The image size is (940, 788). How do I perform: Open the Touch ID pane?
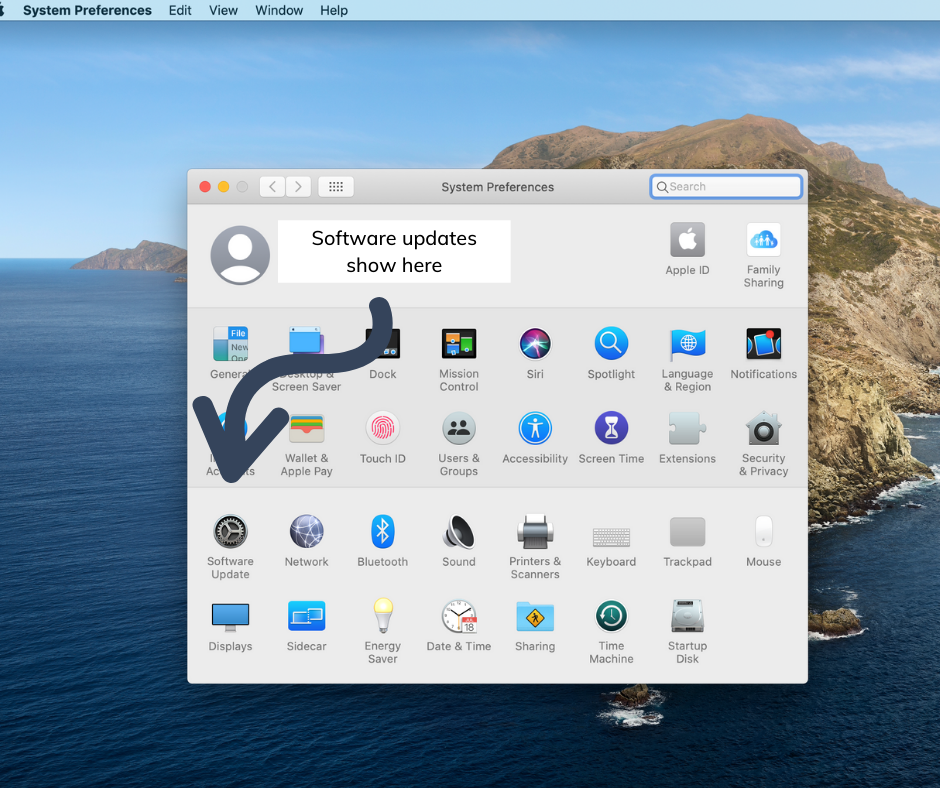382,428
